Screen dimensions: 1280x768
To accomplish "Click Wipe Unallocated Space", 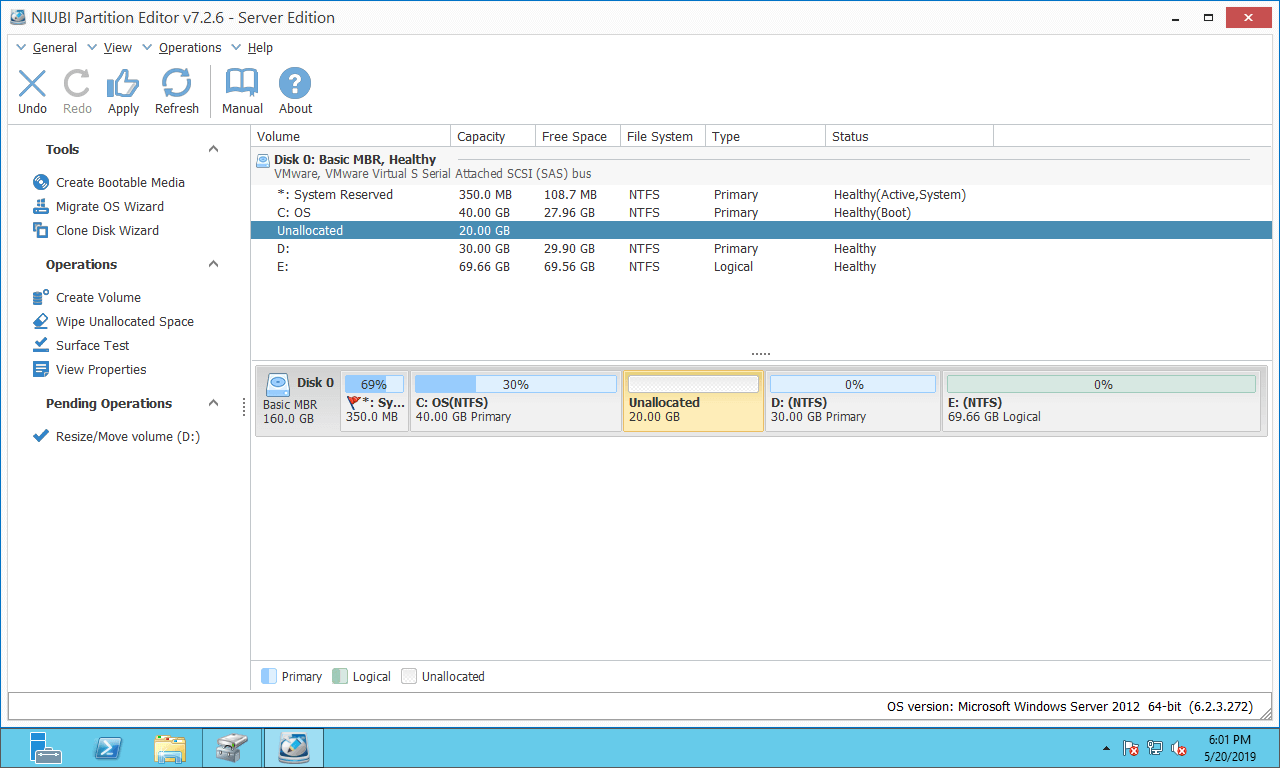I will [x=125, y=321].
